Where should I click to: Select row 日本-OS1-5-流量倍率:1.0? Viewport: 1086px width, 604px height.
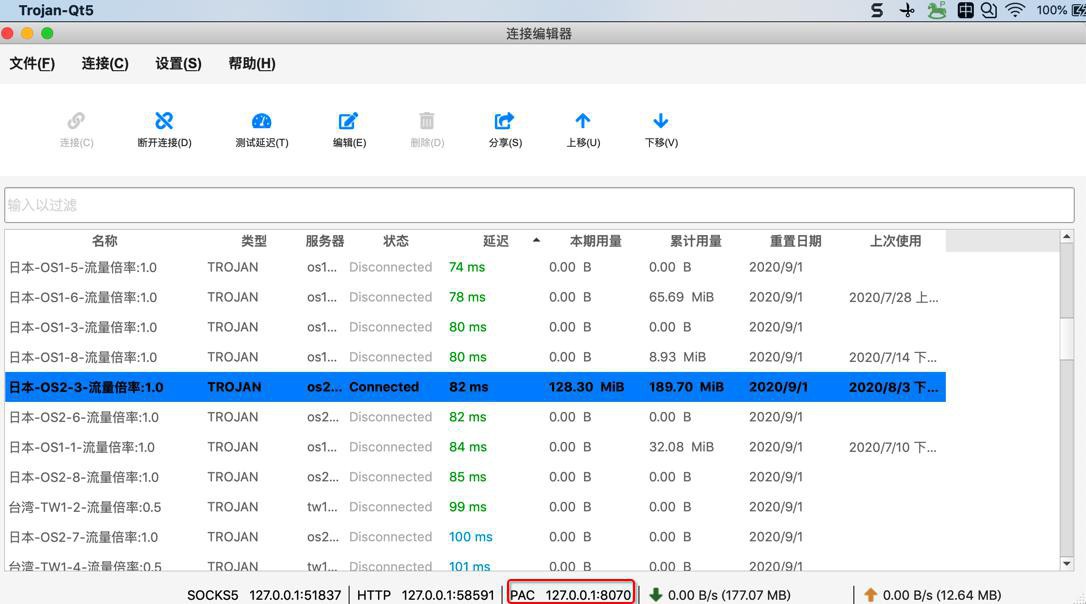point(475,267)
